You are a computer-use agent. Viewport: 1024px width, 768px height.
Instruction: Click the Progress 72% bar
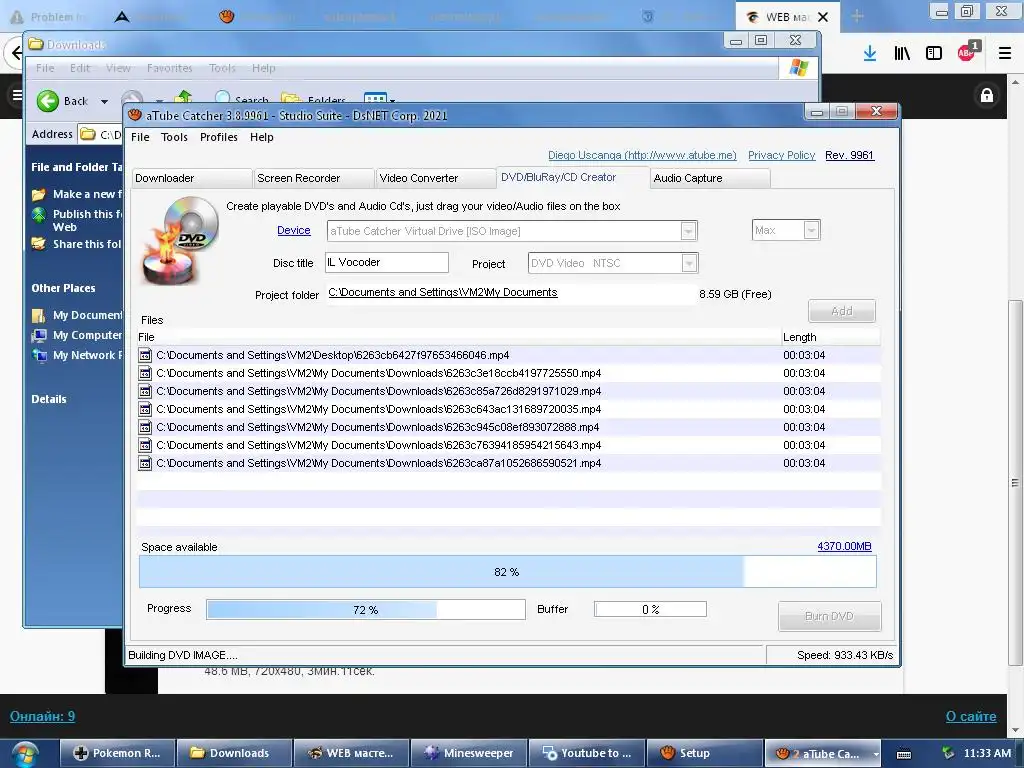366,609
